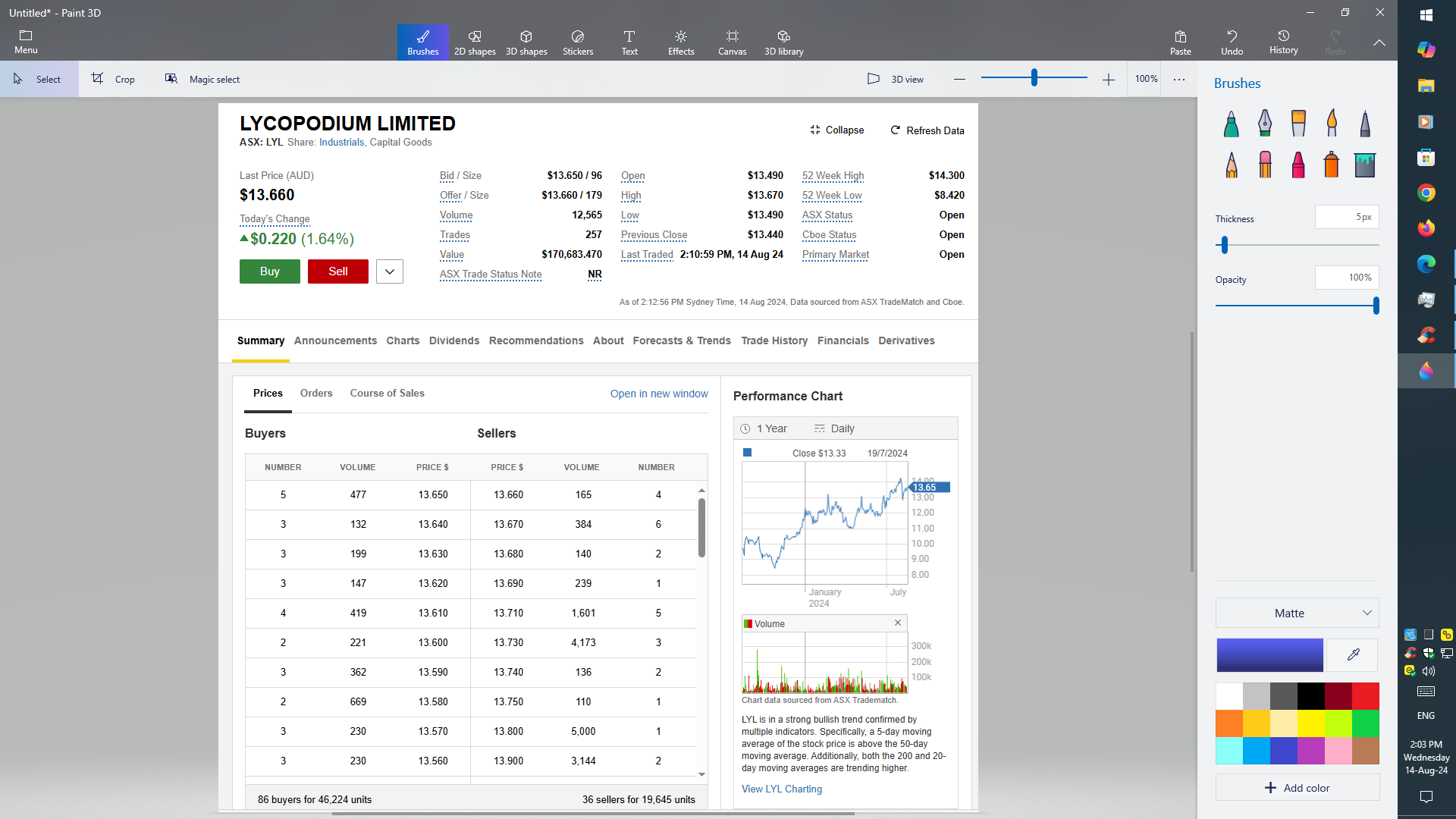Adjust the Thickness slider

(1225, 244)
